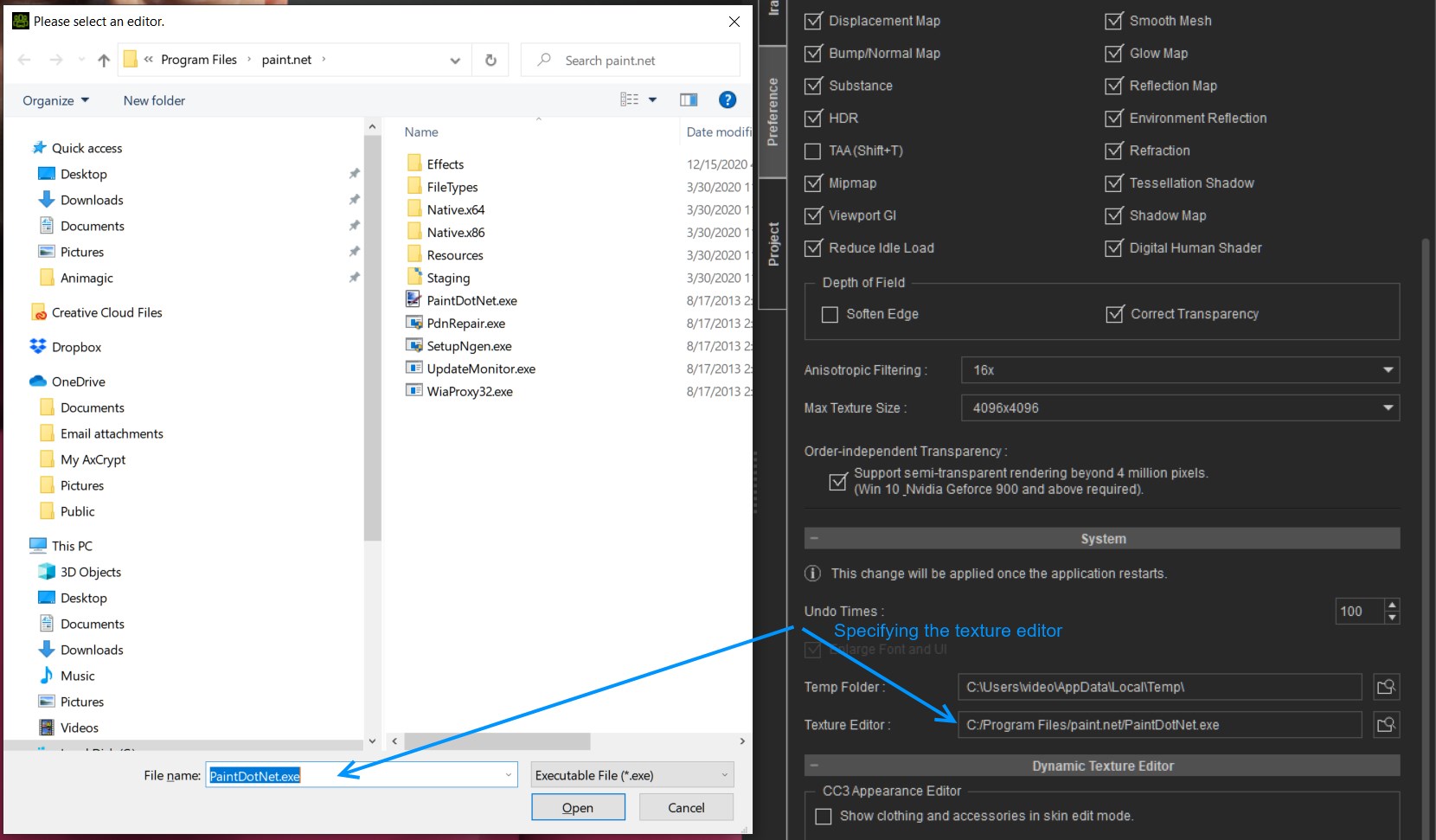Toggle Glow Map checkbox
The height and width of the screenshot is (840, 1436).
(x=1114, y=53)
